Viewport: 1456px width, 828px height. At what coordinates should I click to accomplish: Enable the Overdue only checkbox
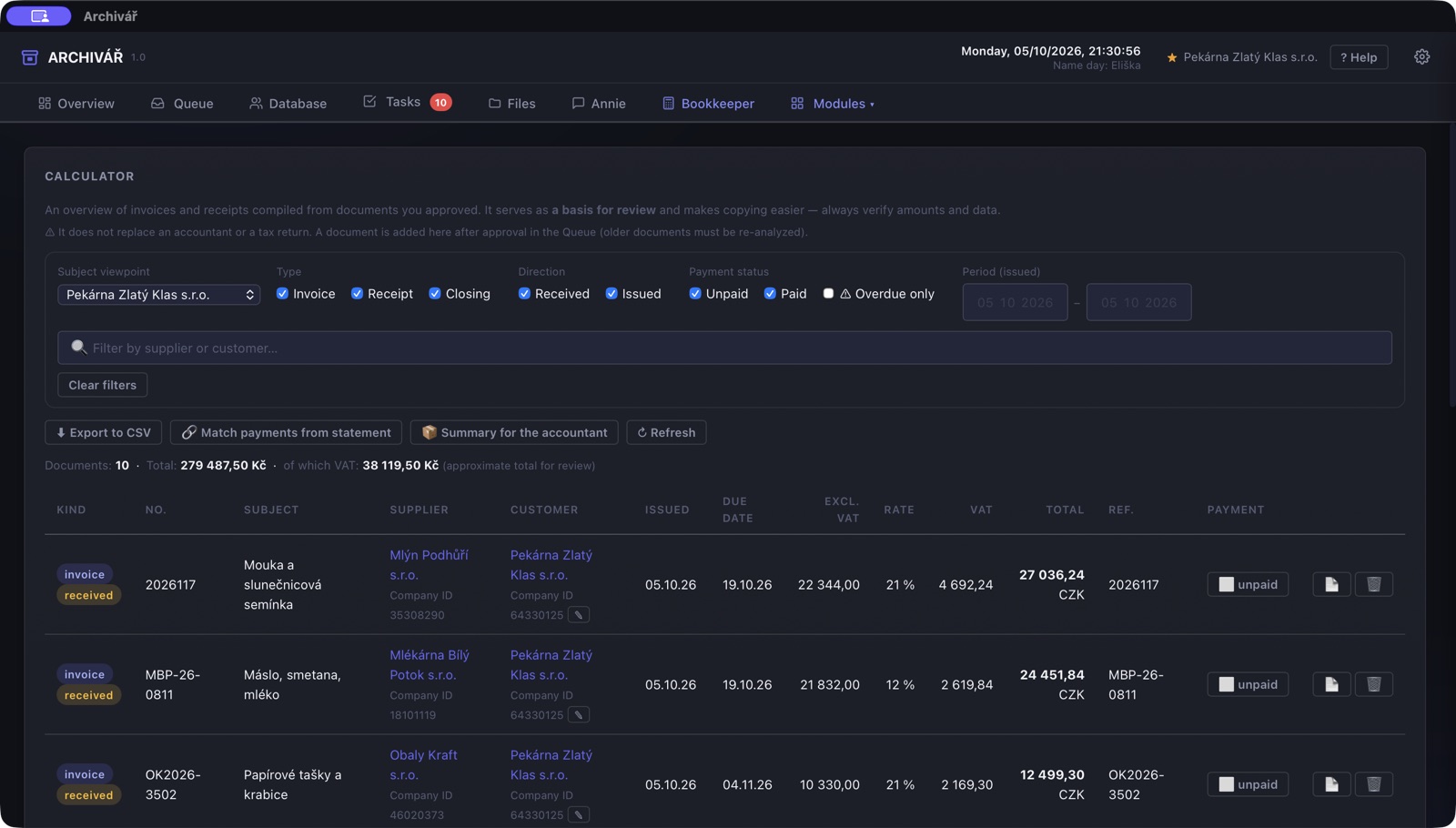pos(828,294)
